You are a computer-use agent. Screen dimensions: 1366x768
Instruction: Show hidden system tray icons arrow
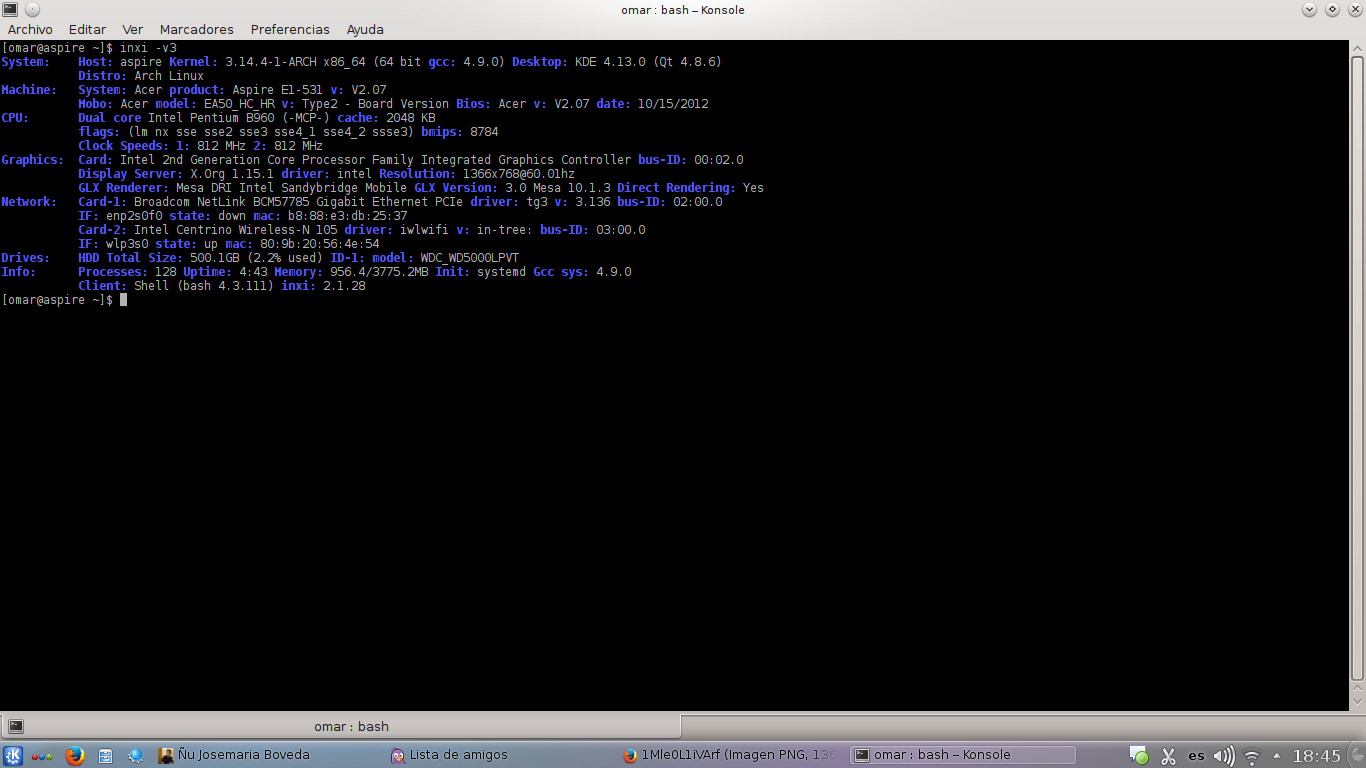tap(1276, 756)
